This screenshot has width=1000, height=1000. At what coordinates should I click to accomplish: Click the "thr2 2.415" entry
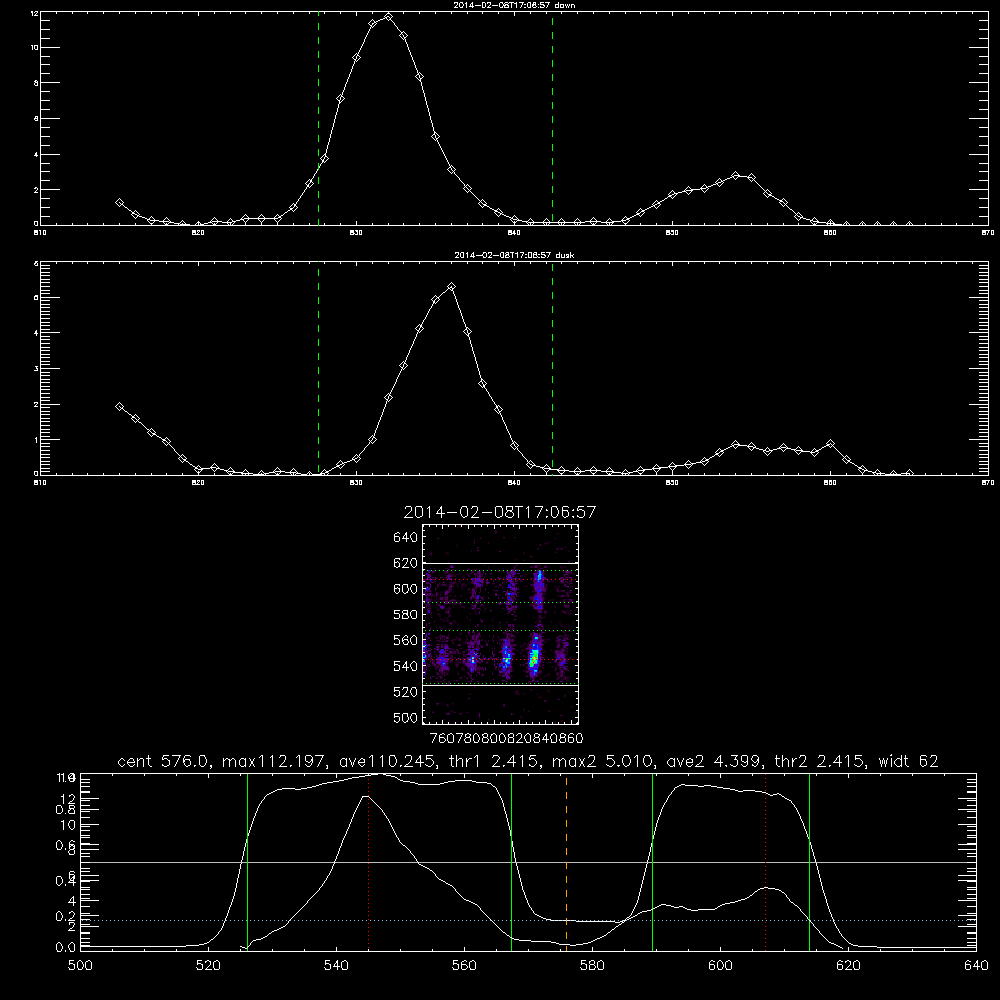(x=820, y=761)
